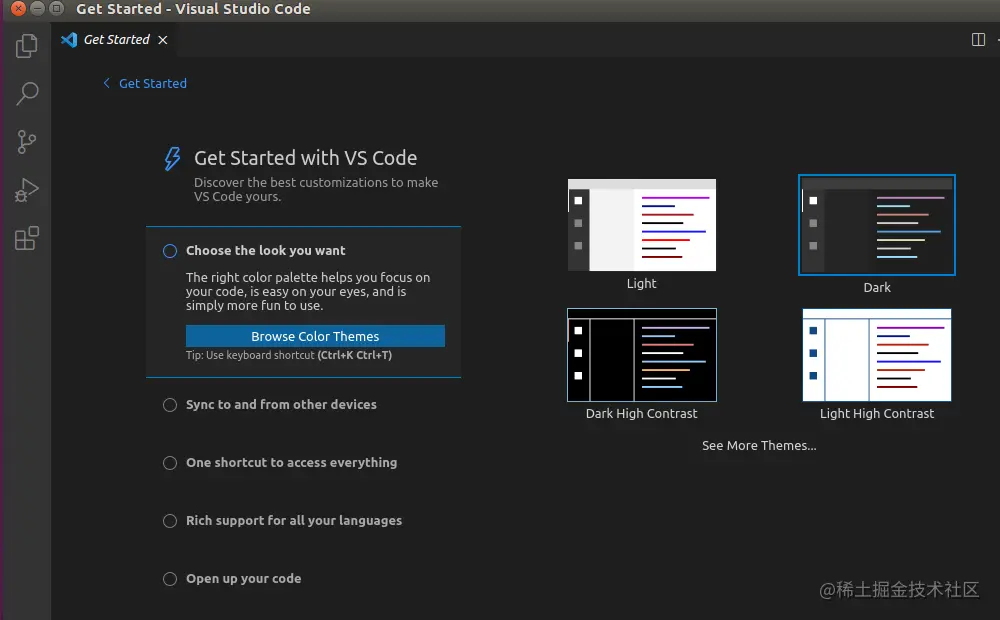Open the Run and Debug view

[26, 189]
